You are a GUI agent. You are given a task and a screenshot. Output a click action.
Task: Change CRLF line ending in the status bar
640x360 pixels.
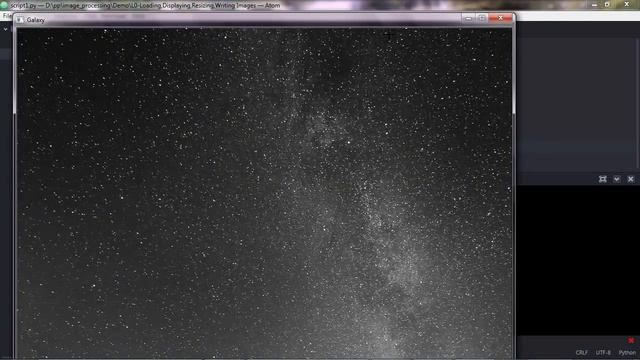(x=582, y=353)
